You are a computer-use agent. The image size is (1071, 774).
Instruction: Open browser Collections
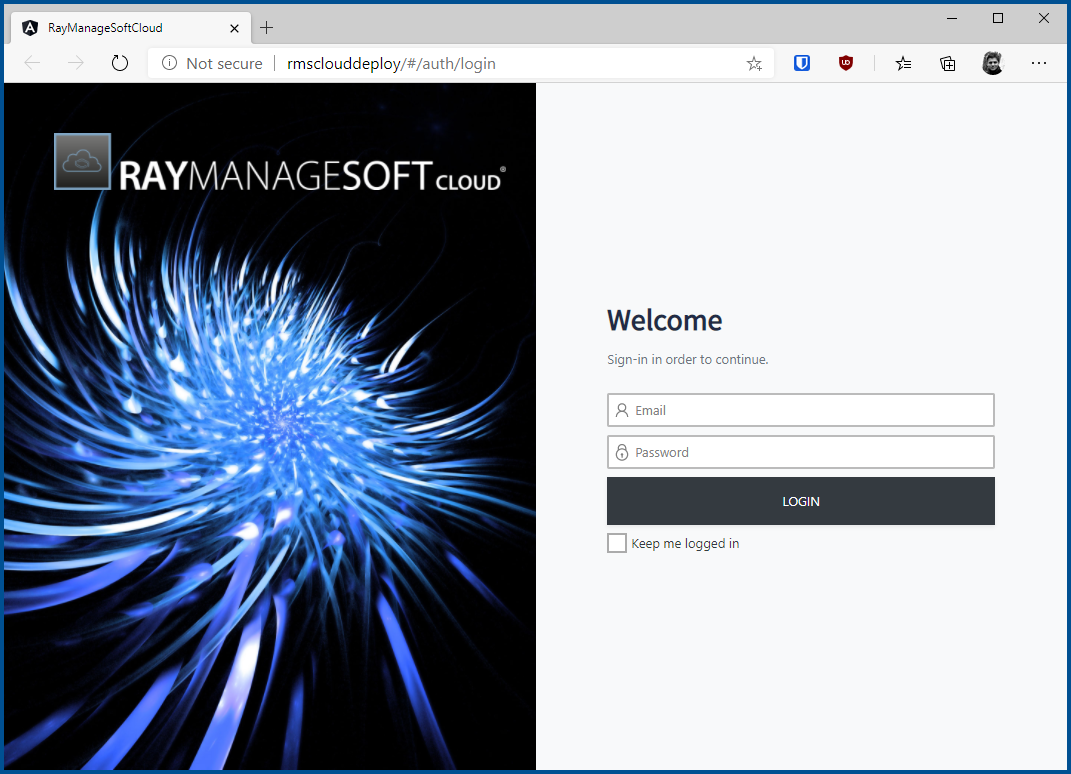pyautogui.click(x=947, y=62)
